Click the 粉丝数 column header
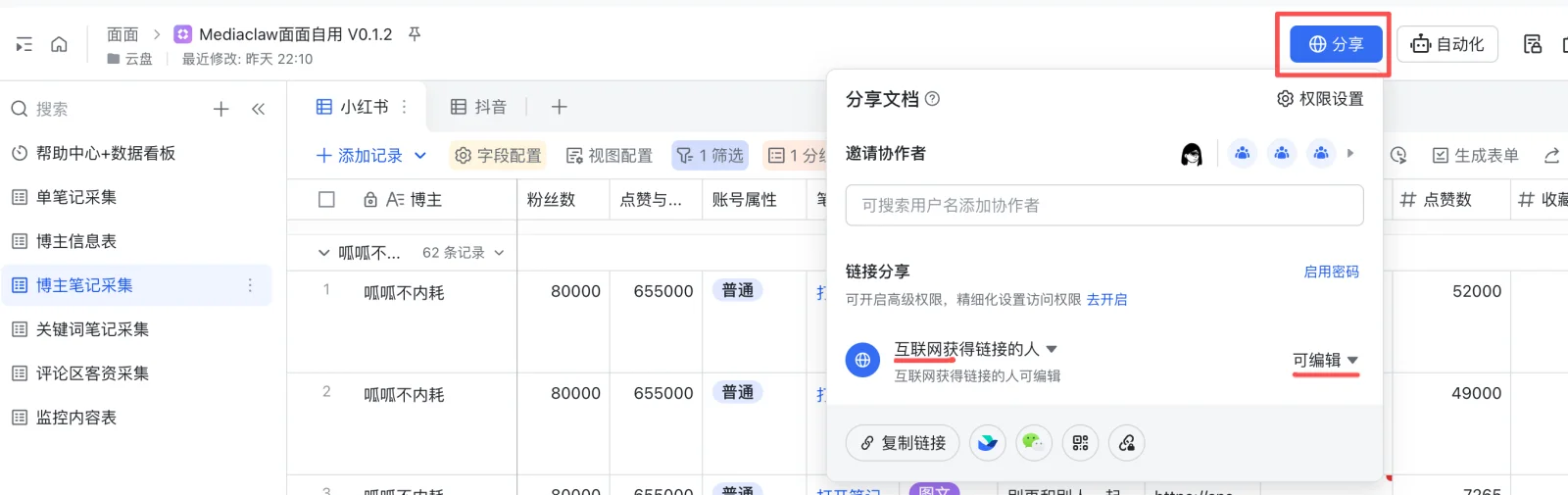This screenshot has width=1568, height=495. 551,200
